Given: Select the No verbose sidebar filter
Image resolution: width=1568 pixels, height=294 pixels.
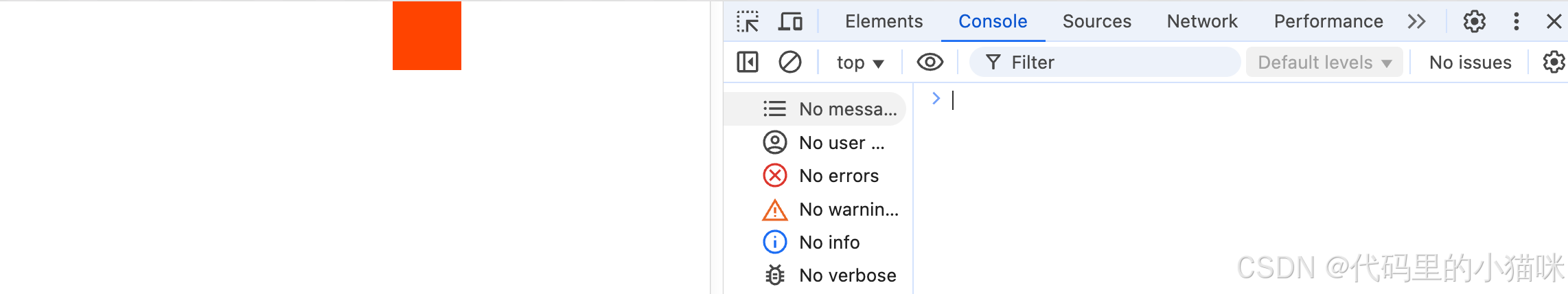Looking at the screenshot, I should click(829, 275).
